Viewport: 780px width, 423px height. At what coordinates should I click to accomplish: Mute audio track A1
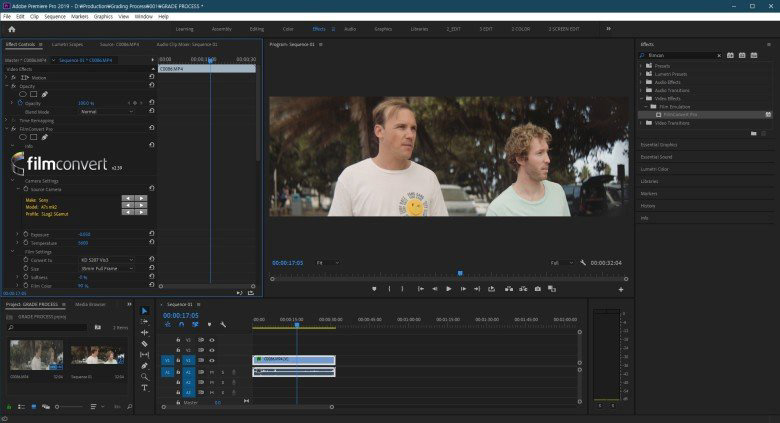[x=212, y=371]
